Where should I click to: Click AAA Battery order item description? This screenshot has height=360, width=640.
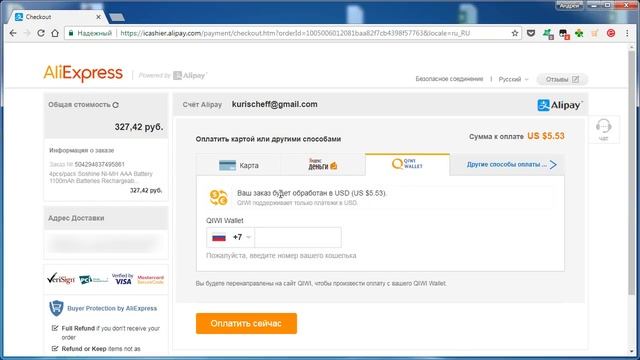point(101,177)
